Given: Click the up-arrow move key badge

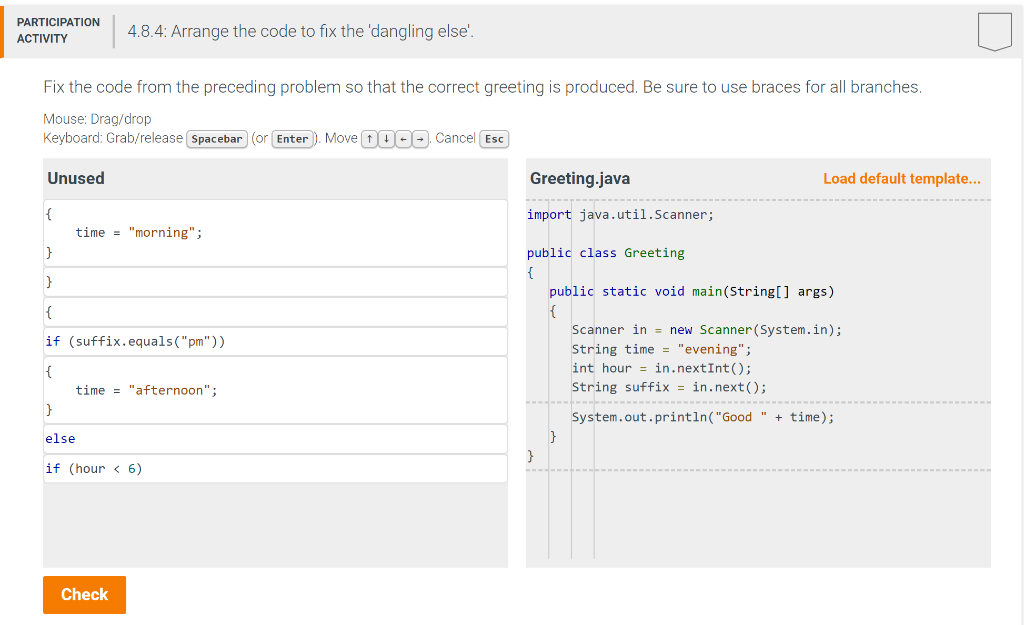Looking at the screenshot, I should [369, 138].
